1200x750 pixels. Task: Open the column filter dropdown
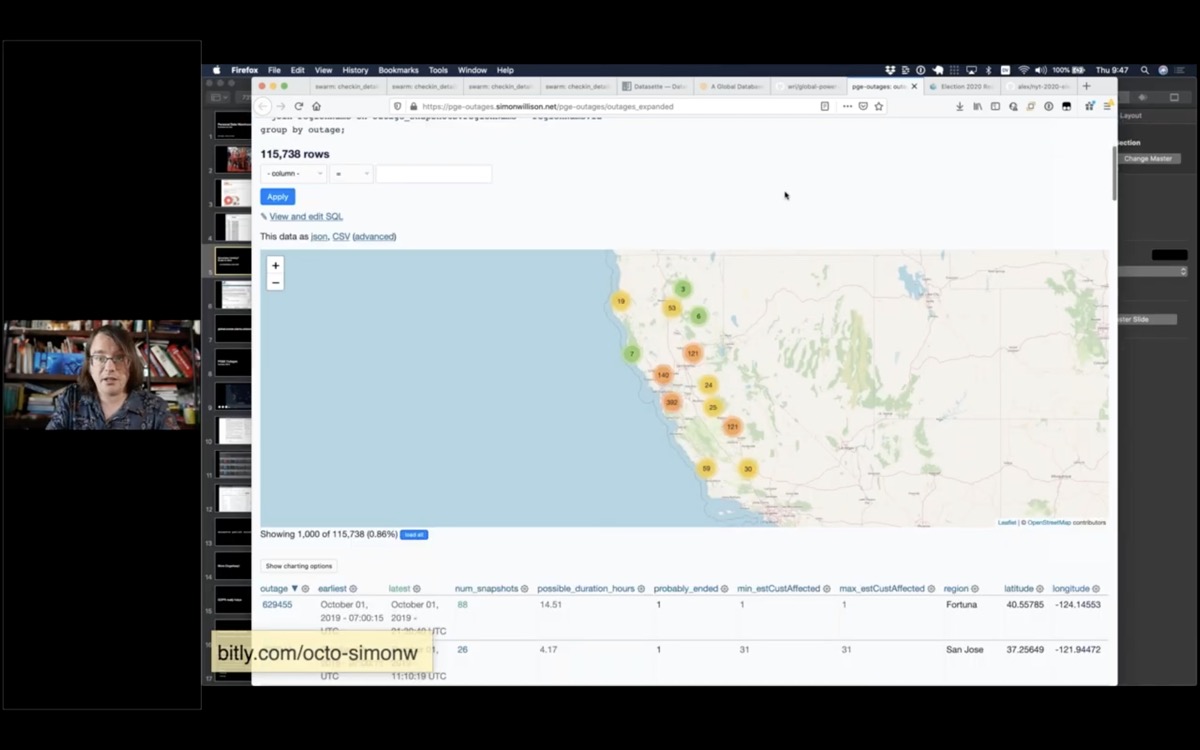pyautogui.click(x=293, y=173)
